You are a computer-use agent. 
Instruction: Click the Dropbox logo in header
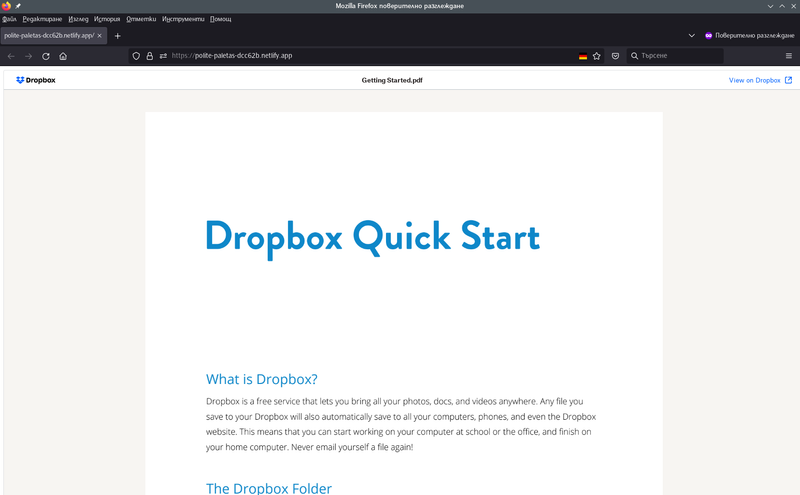tap(36, 80)
